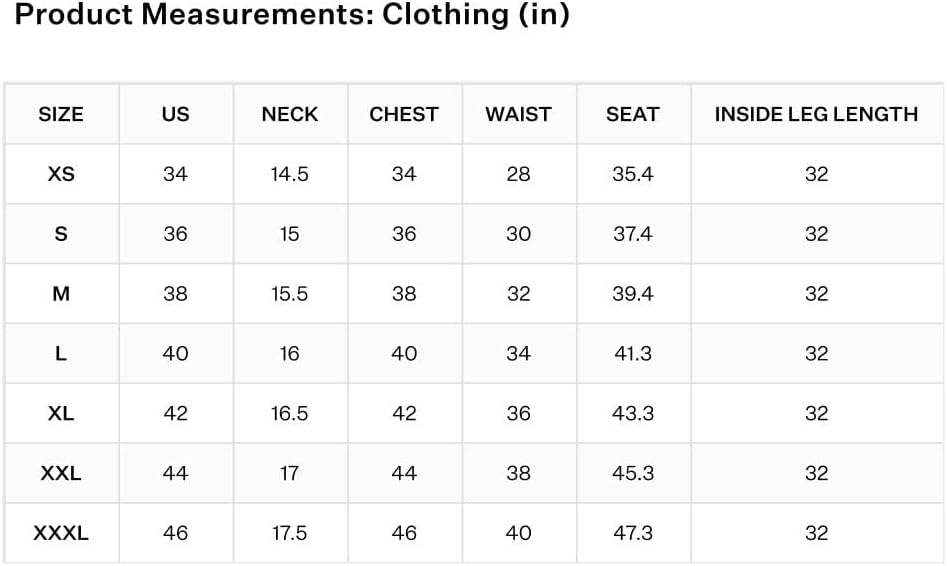The image size is (947, 566).
Task: Click the CHEST column header
Action: pyautogui.click(x=404, y=114)
